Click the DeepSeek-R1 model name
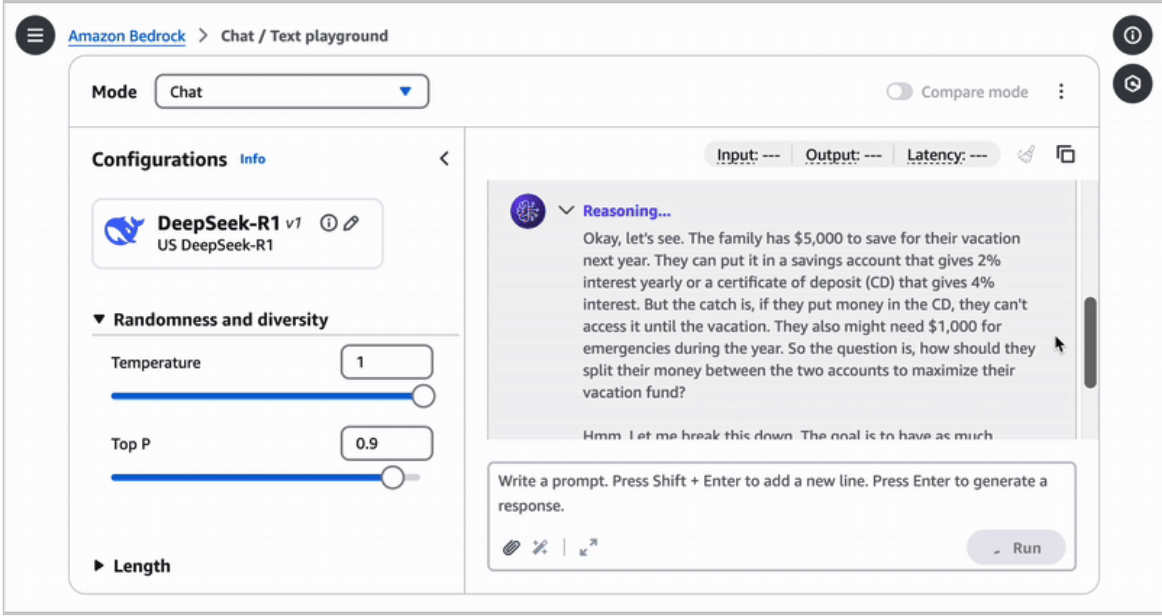This screenshot has height=616, width=1162. click(x=219, y=223)
